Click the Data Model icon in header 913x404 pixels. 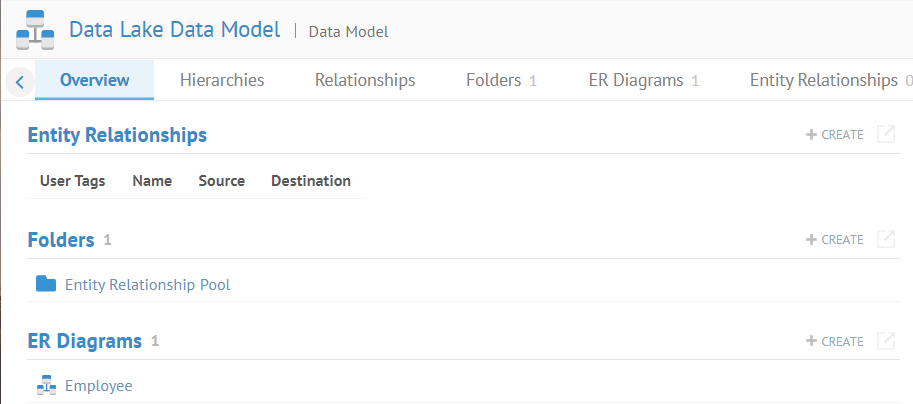point(35,30)
